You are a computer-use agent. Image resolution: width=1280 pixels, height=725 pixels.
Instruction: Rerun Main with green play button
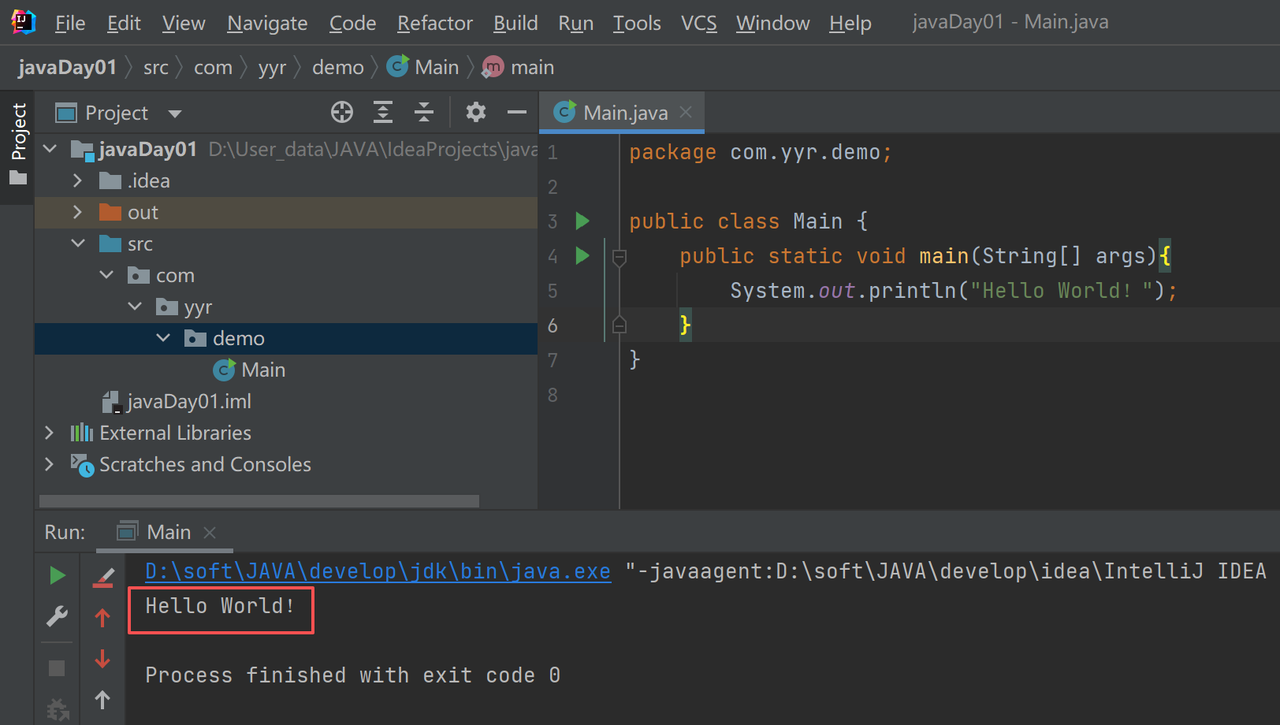point(57,575)
